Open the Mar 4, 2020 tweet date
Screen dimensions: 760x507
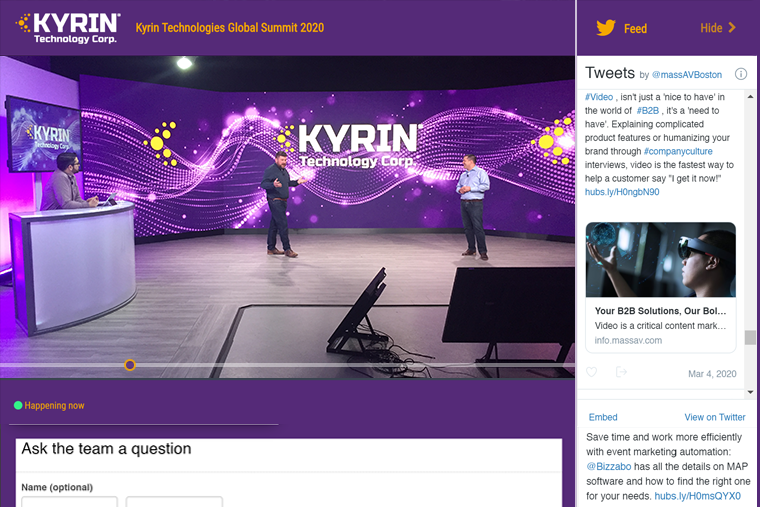(x=712, y=374)
